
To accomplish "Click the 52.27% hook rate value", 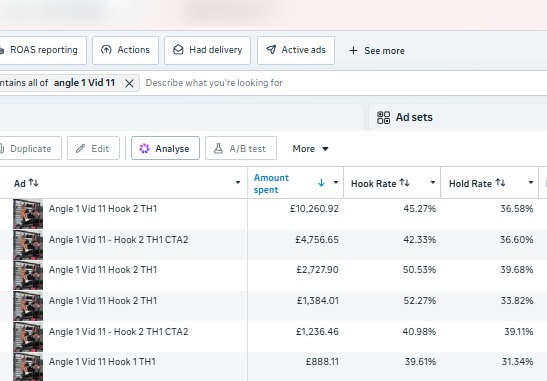I will (x=420, y=301).
